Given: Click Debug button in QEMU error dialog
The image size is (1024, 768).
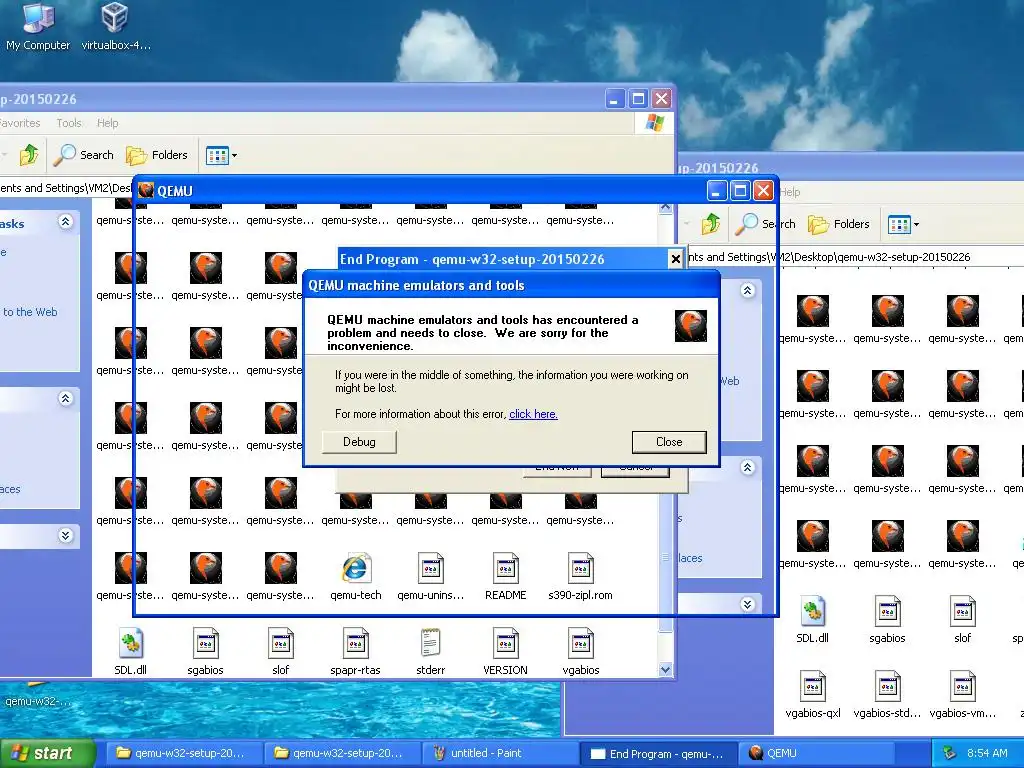Looking at the screenshot, I should point(359,442).
